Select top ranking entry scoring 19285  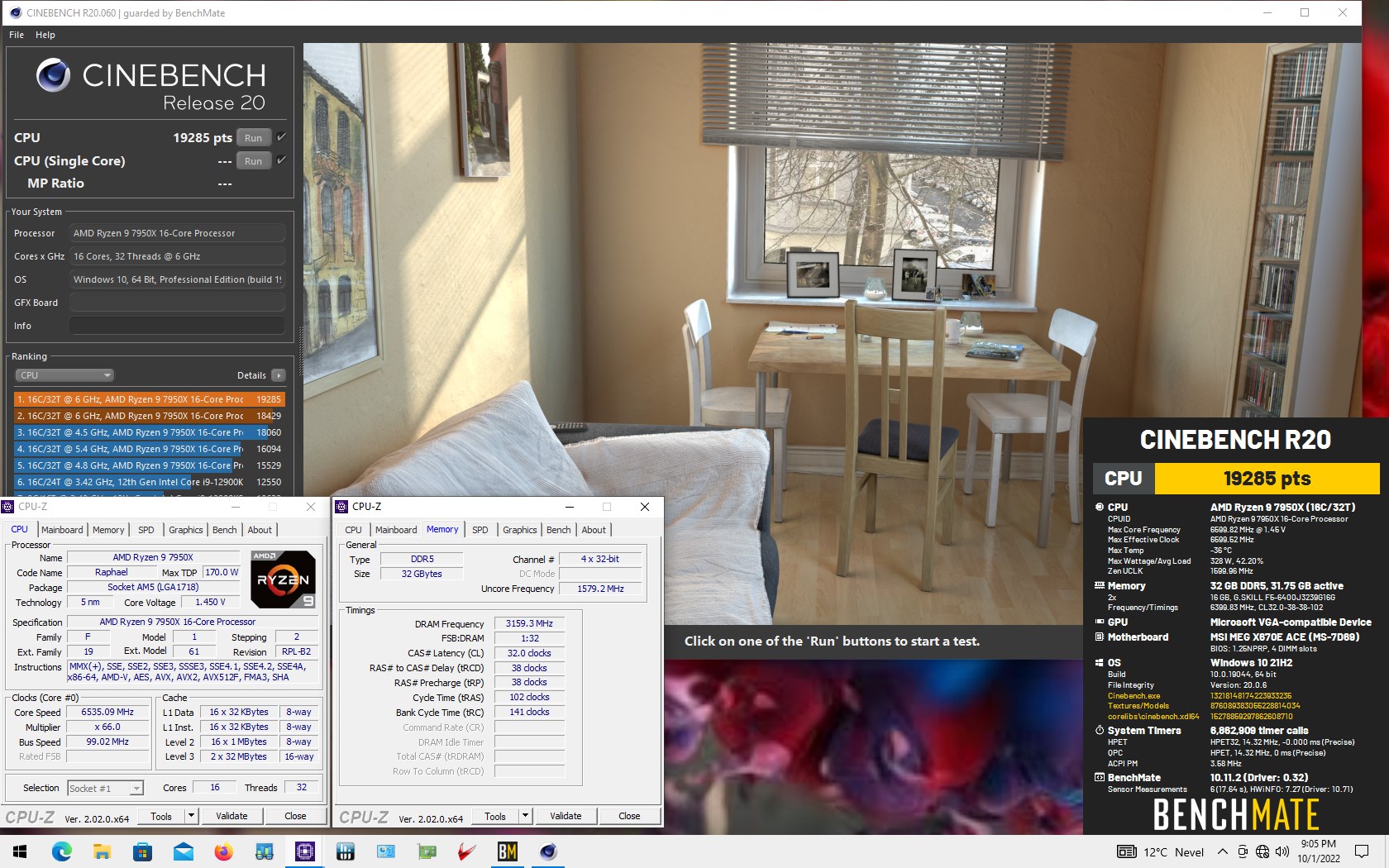[149, 399]
